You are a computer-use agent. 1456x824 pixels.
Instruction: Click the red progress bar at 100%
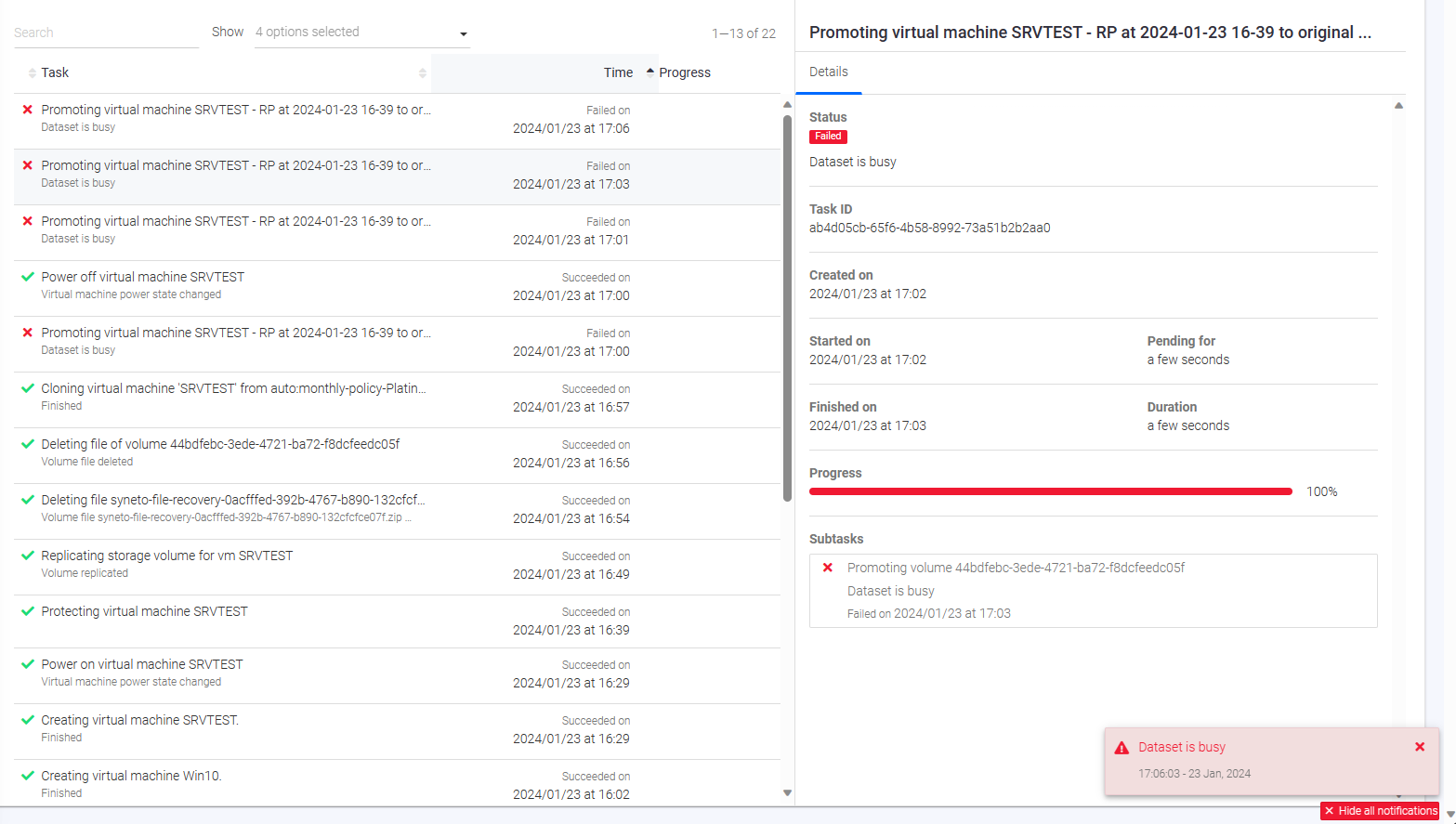pos(1050,491)
